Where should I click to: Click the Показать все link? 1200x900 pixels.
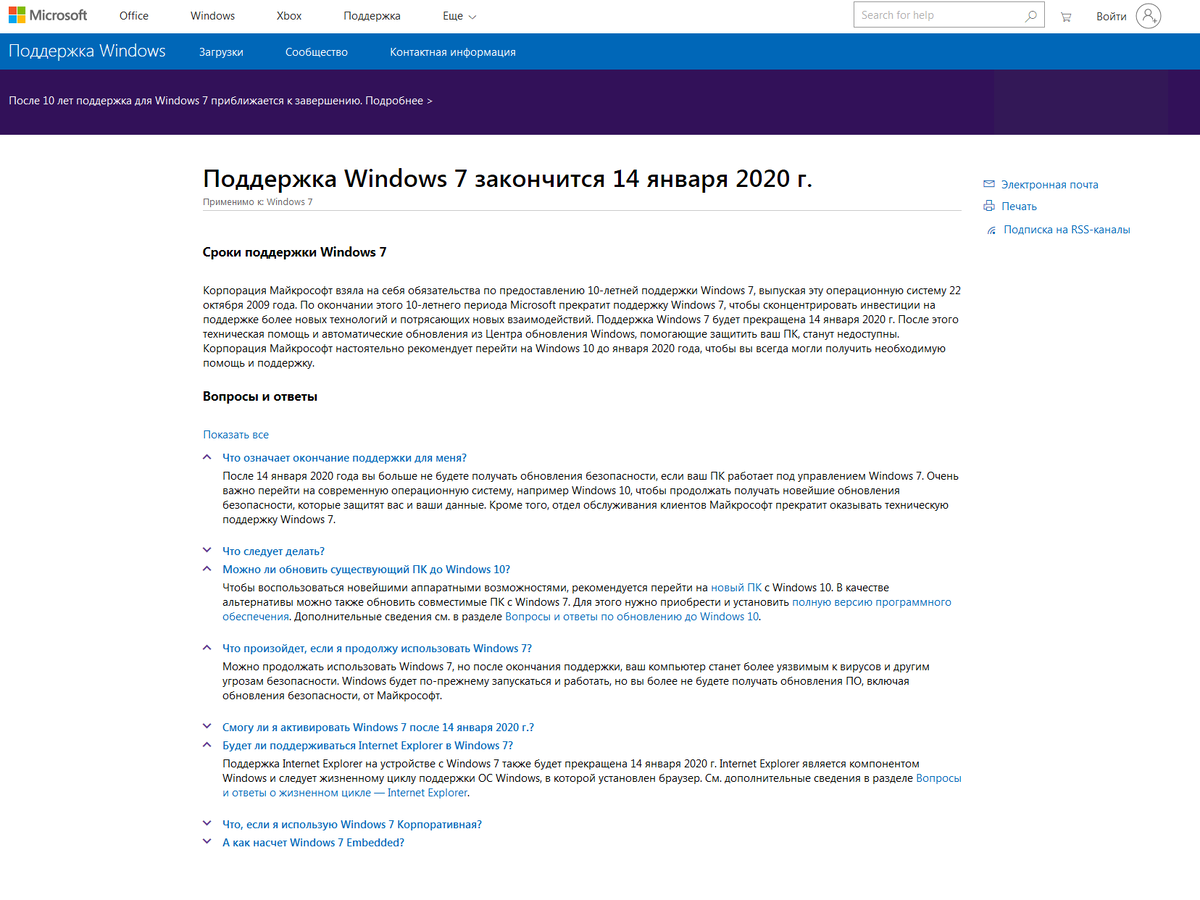(236, 434)
